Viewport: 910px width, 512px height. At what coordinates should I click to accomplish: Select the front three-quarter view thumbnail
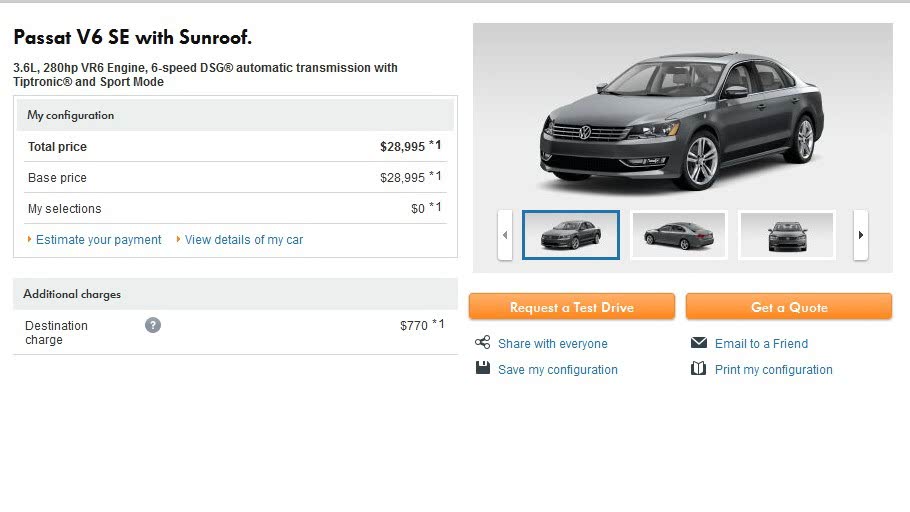pyautogui.click(x=571, y=235)
